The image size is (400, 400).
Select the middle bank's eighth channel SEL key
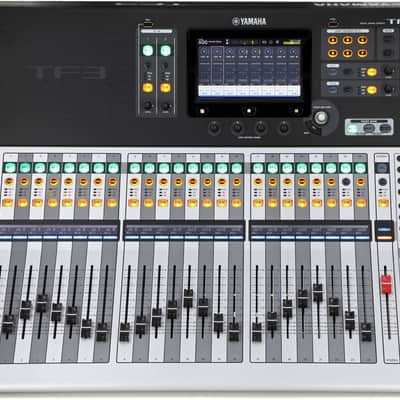click(x=237, y=168)
